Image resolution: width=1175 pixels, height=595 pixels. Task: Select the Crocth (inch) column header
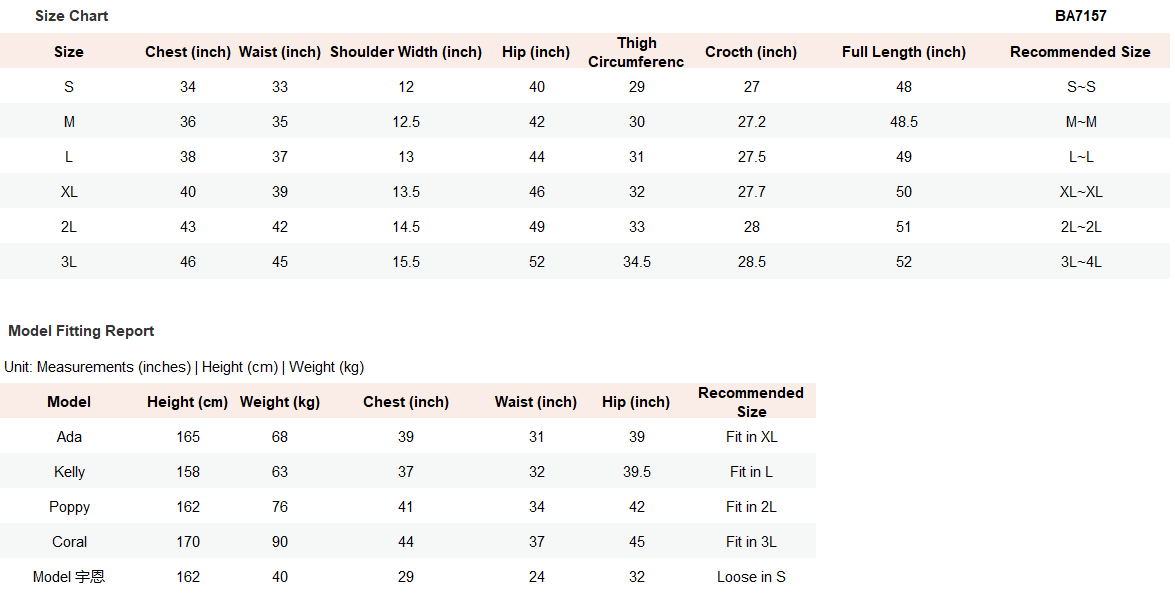click(751, 52)
